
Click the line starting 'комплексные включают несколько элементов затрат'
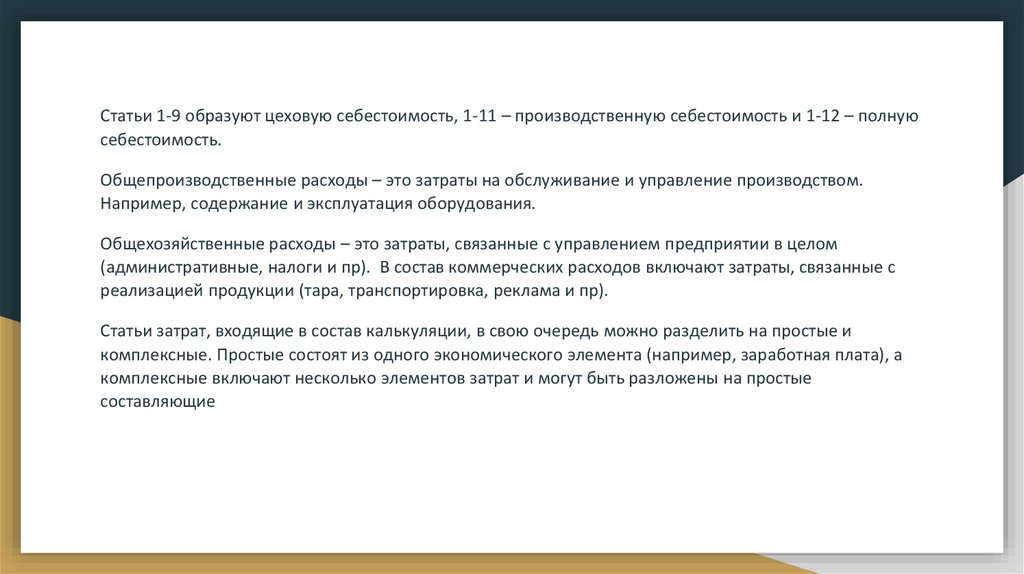point(455,378)
